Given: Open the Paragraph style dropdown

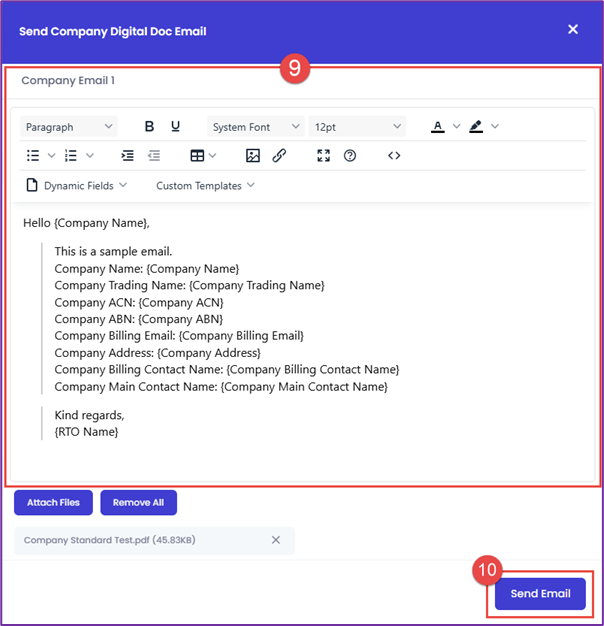Looking at the screenshot, I should click(68, 127).
